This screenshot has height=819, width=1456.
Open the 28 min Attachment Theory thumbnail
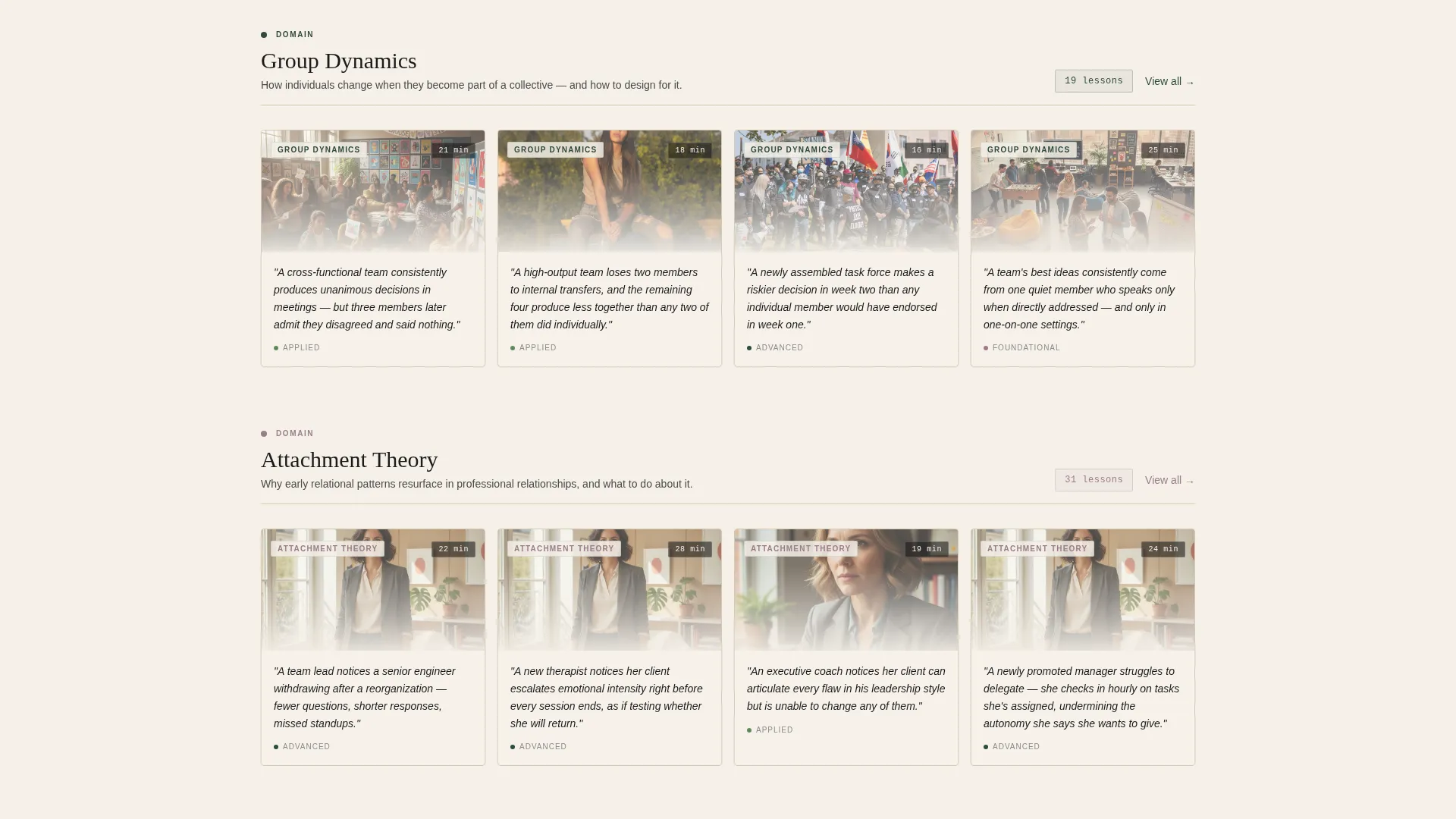[x=610, y=590]
